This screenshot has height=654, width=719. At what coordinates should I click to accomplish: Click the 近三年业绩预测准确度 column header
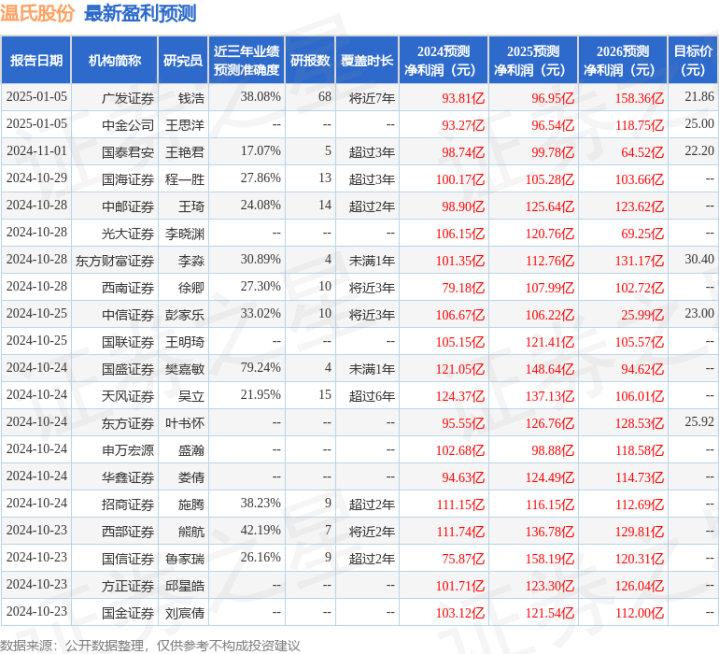247,60
